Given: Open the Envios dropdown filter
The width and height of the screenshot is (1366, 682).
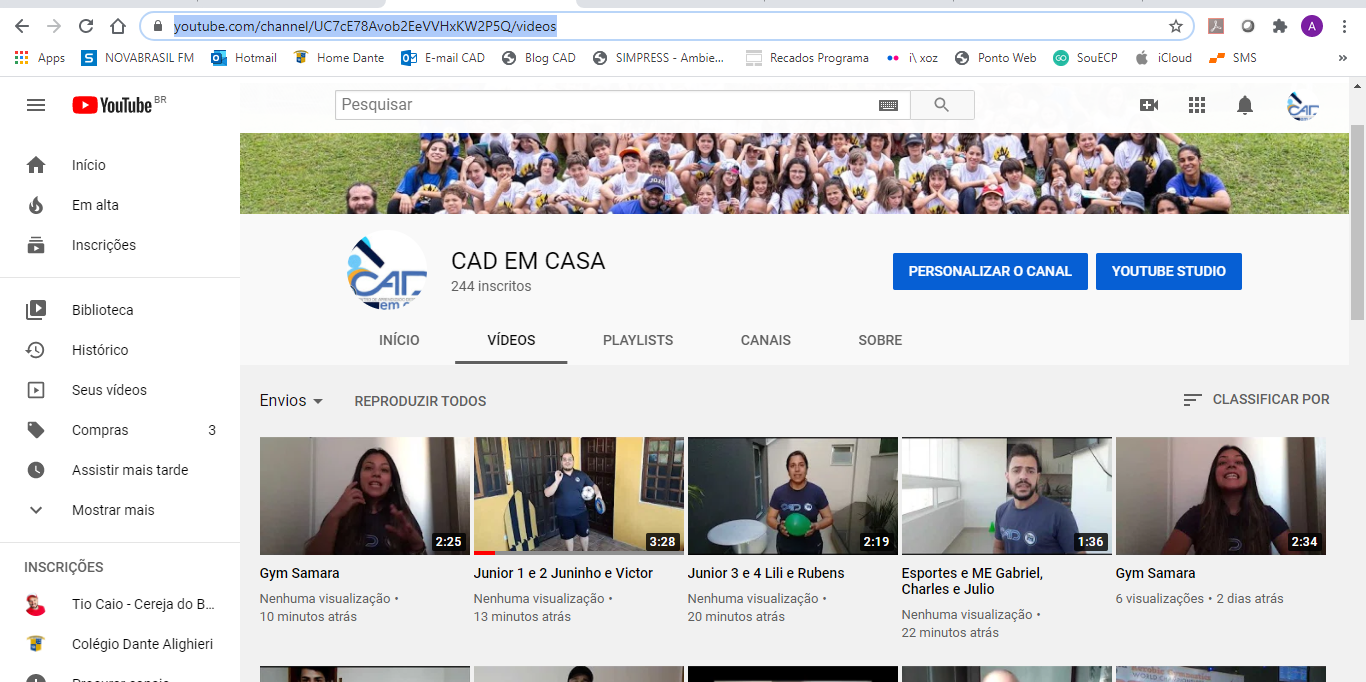Looking at the screenshot, I should pos(291,400).
